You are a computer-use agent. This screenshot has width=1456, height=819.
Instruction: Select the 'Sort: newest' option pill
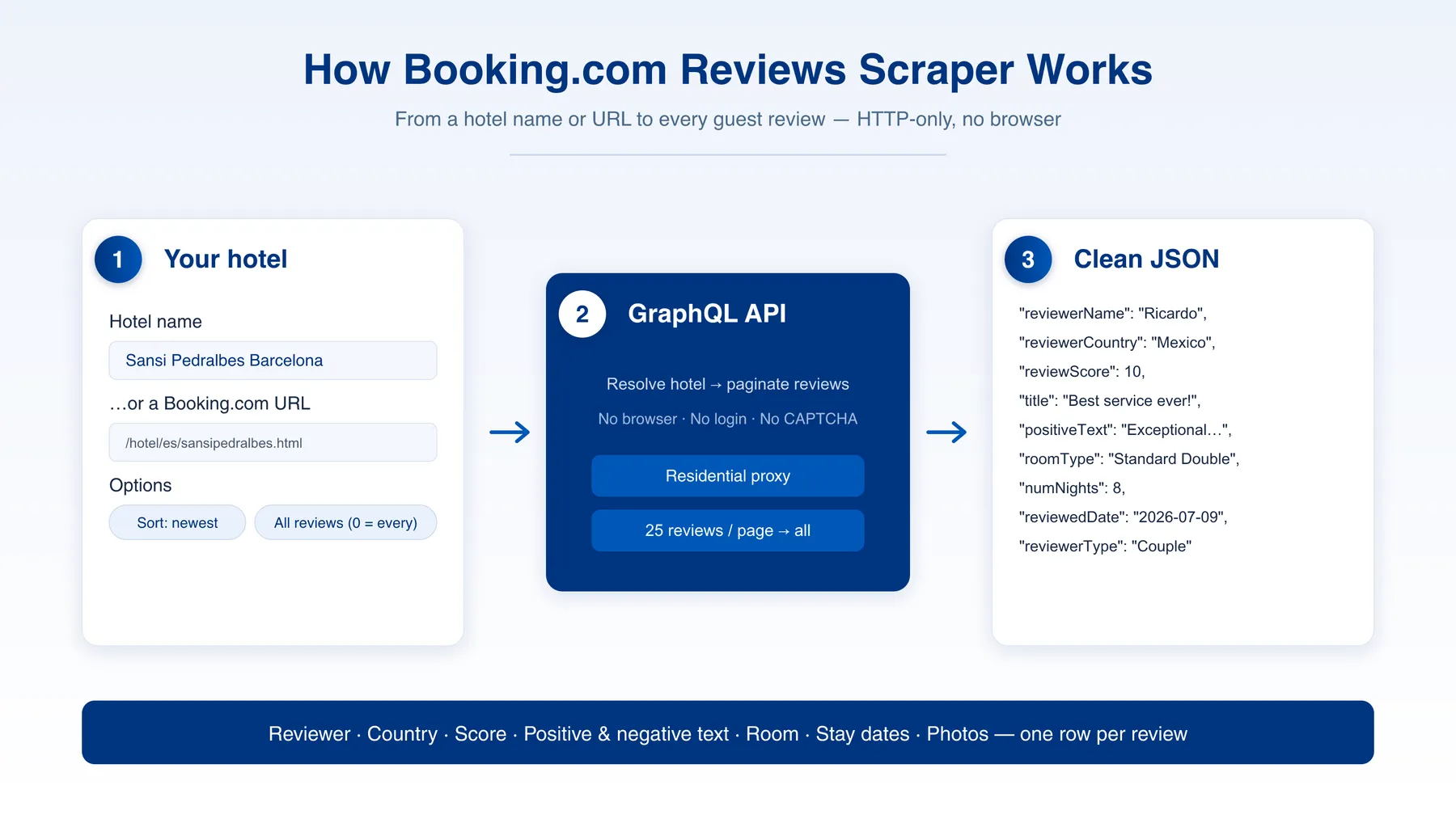click(177, 522)
